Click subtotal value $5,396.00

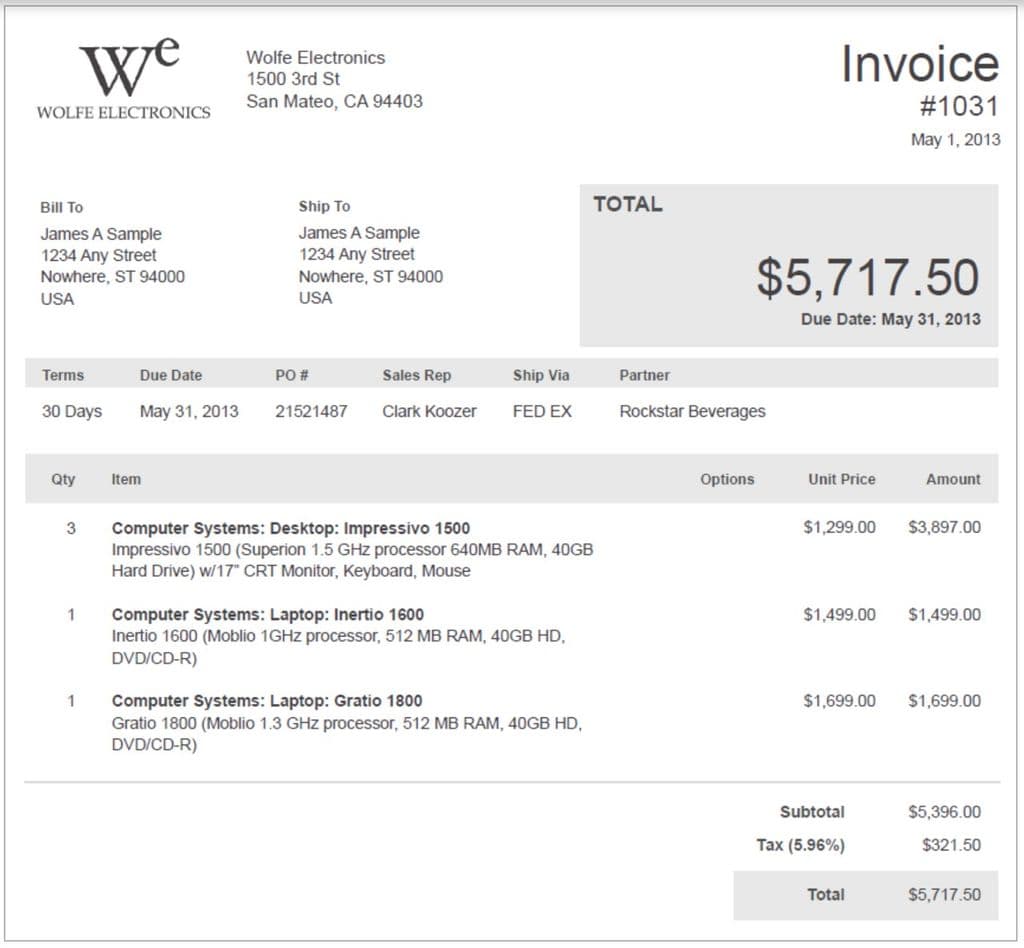(x=944, y=812)
